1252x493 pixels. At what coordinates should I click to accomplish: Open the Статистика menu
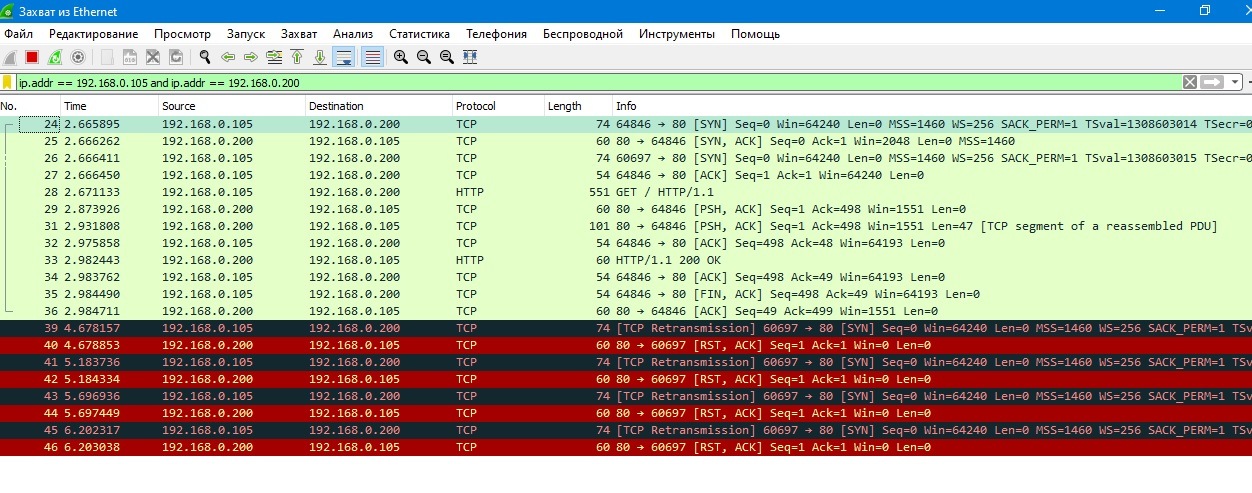pyautogui.click(x=419, y=34)
